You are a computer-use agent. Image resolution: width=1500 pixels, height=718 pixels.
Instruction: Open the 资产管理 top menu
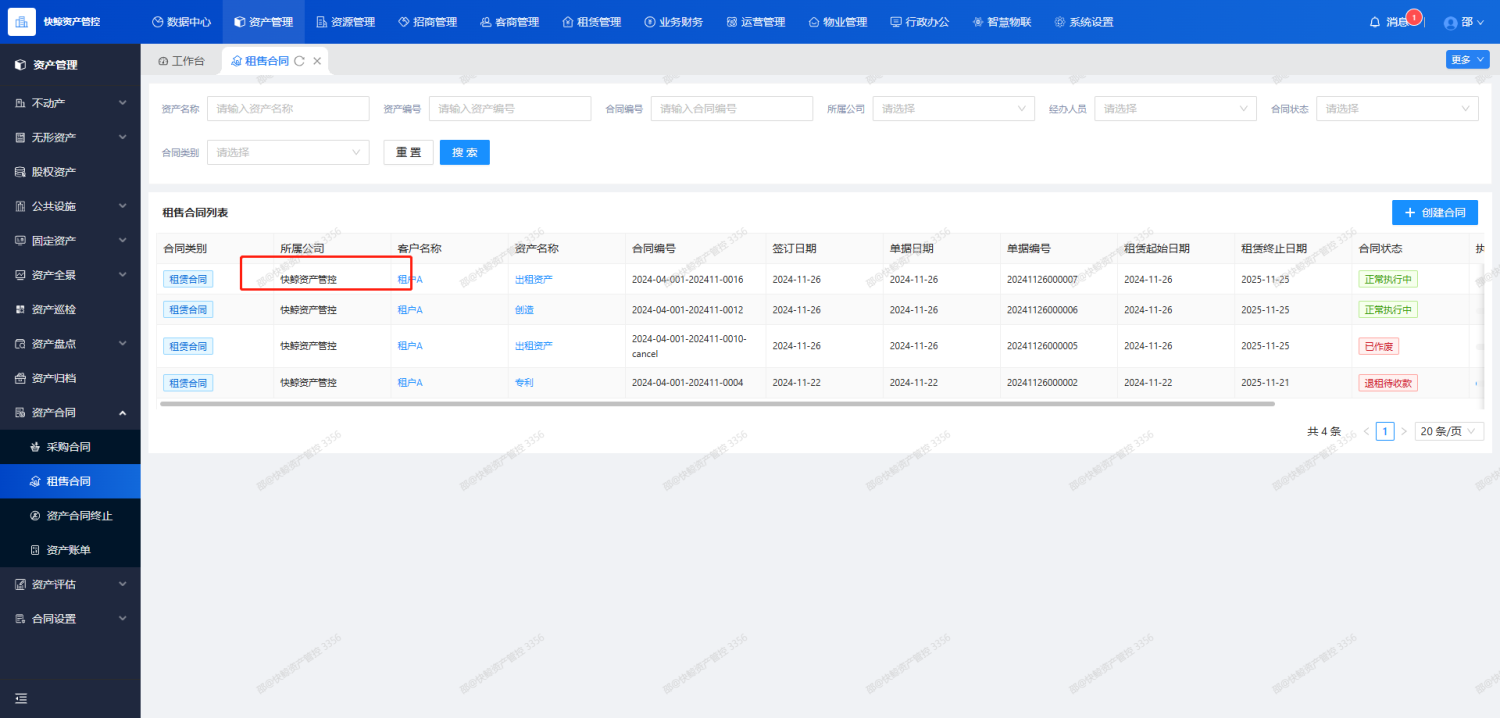263,22
